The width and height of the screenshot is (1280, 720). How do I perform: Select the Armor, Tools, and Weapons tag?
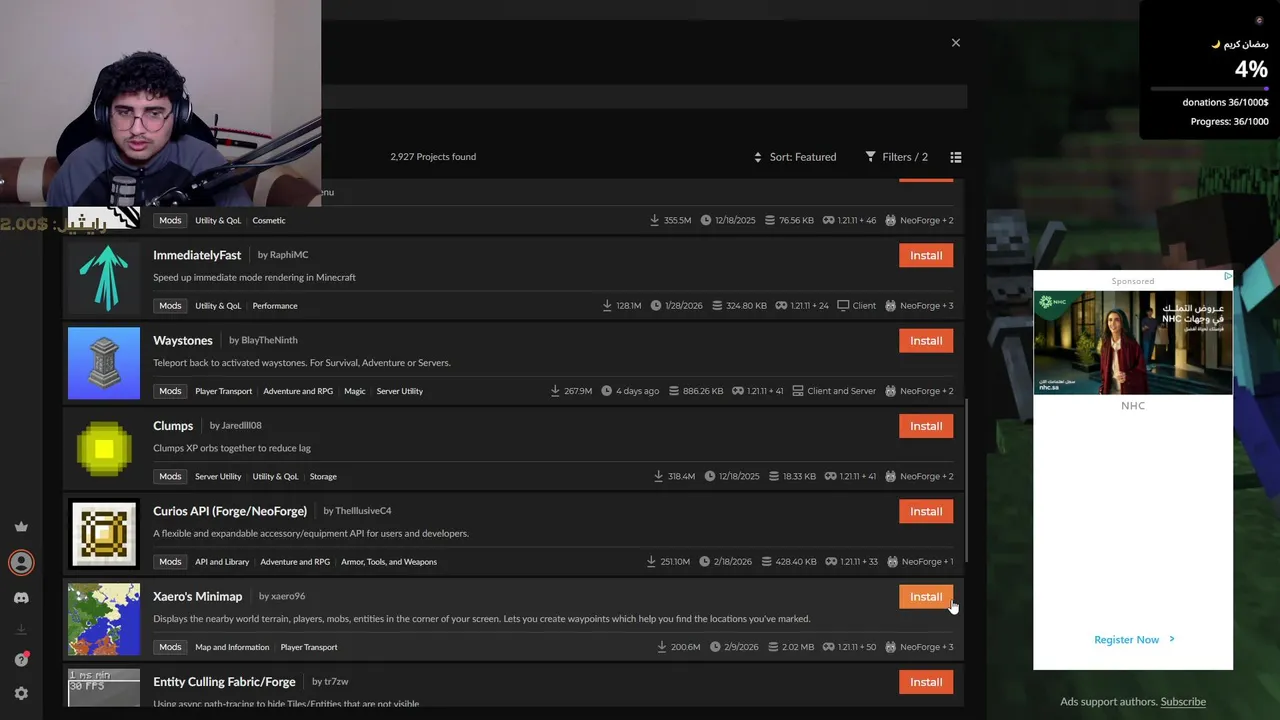tap(389, 562)
